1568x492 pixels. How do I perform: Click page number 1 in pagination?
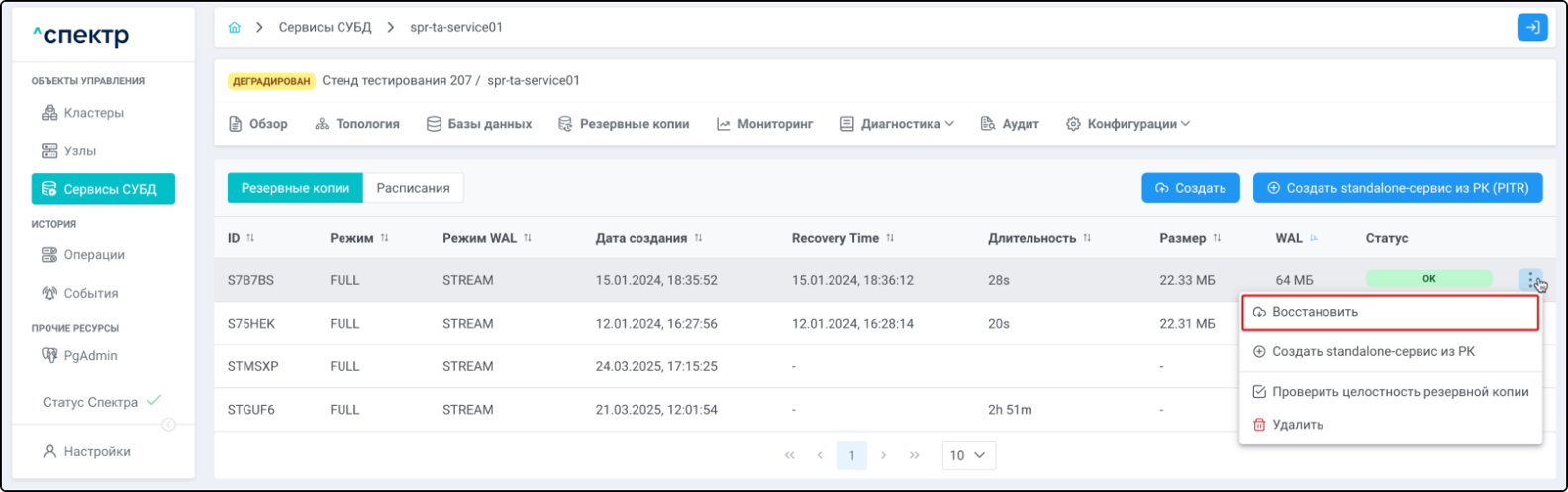[x=851, y=455]
